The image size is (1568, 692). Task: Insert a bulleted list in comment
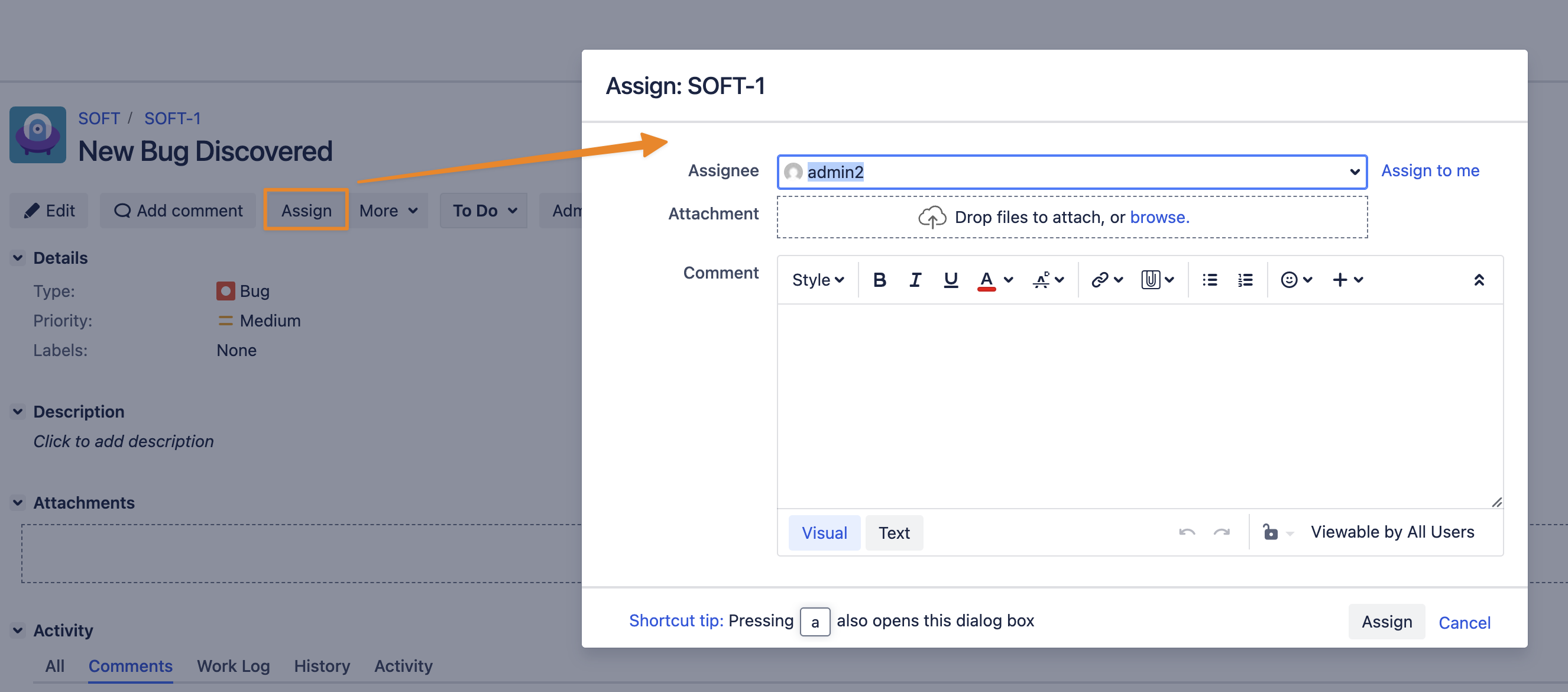point(1210,280)
